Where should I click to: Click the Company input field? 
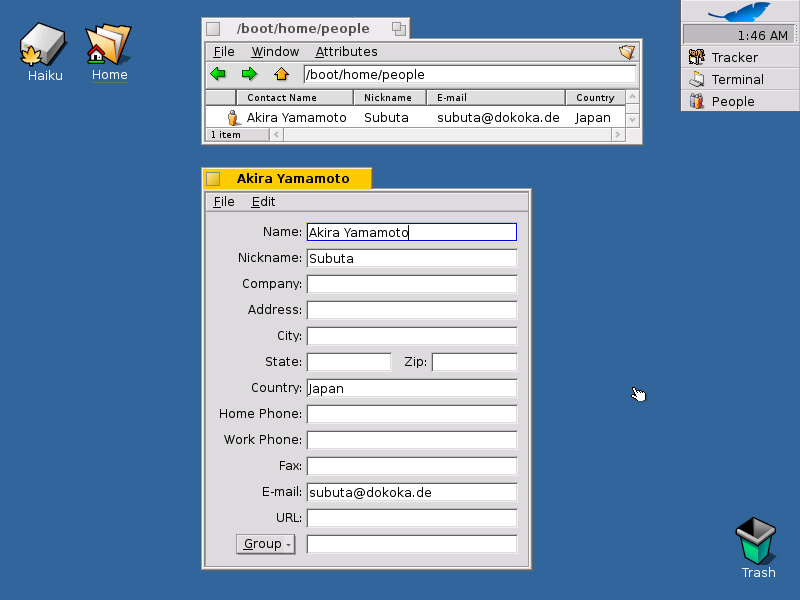(x=411, y=284)
